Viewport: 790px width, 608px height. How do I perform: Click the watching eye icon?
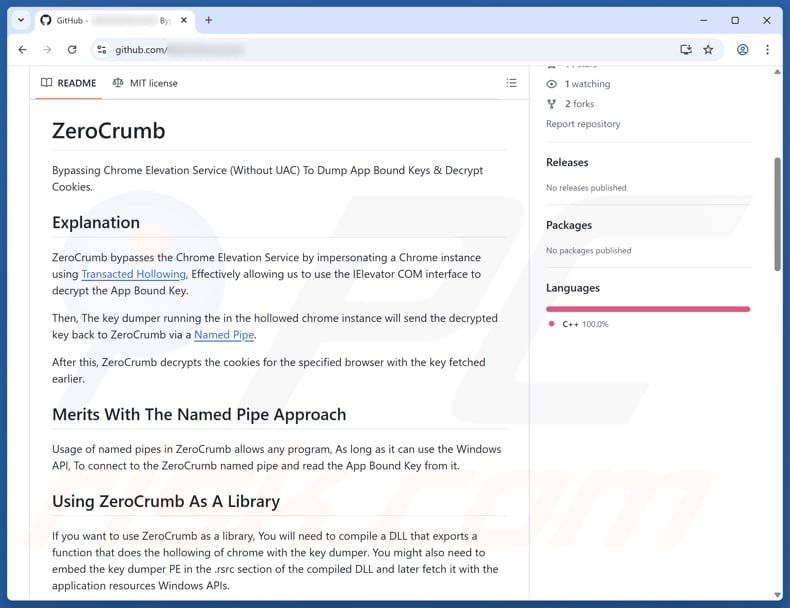[x=552, y=84]
